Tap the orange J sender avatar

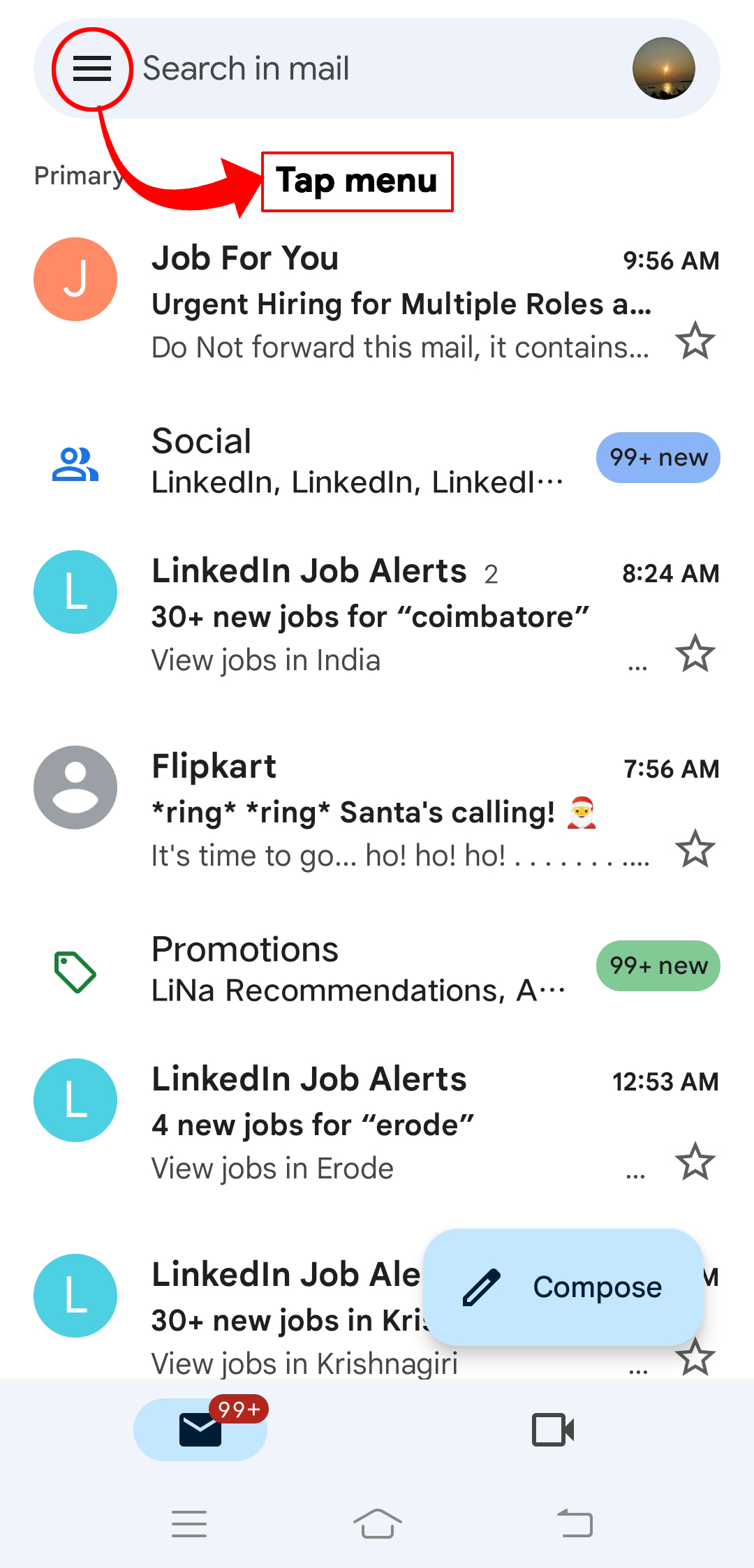(x=75, y=279)
